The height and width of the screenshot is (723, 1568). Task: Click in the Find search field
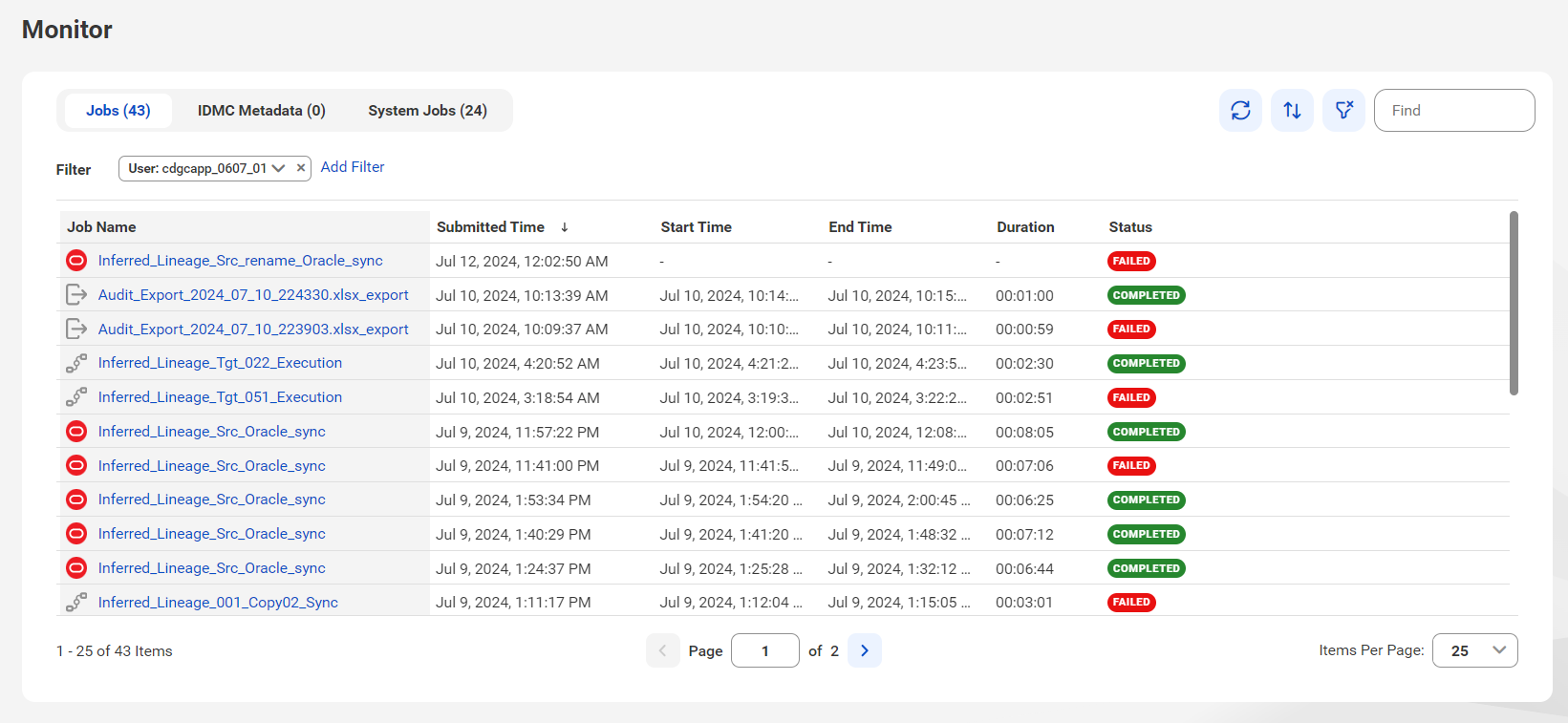tap(1454, 111)
